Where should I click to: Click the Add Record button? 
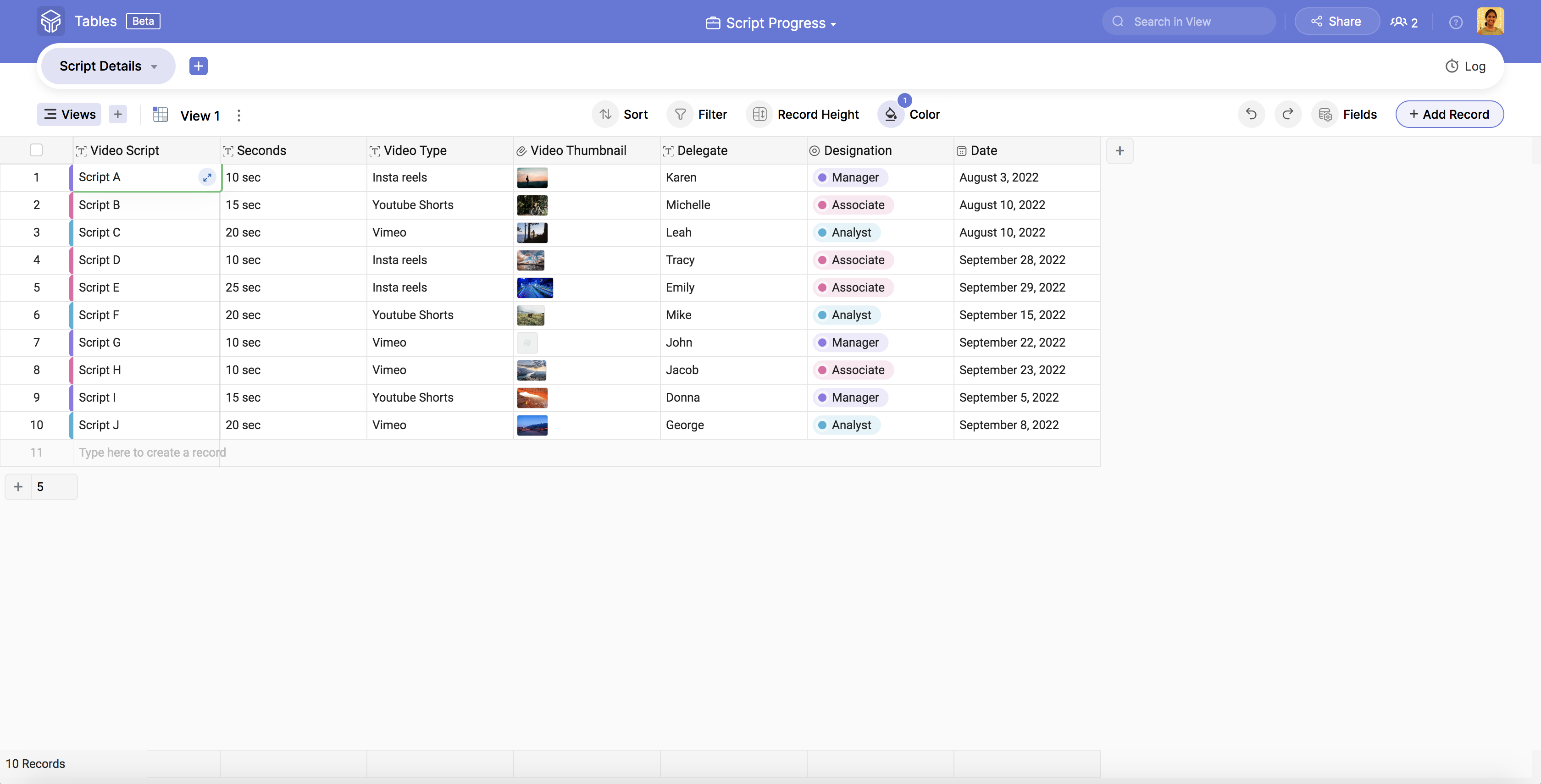coord(1449,114)
